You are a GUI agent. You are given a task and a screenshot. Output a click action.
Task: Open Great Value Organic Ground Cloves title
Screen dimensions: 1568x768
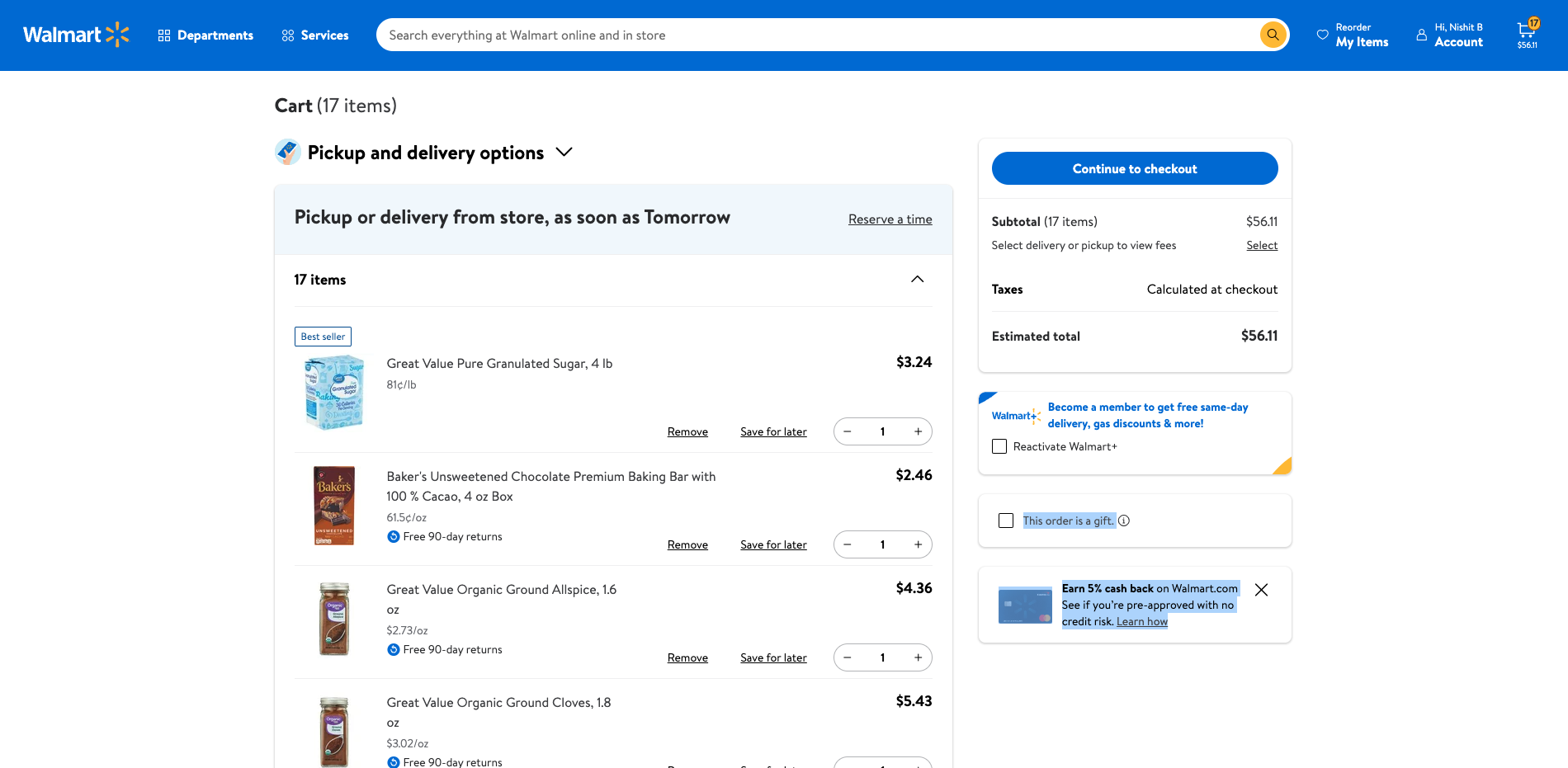click(498, 713)
